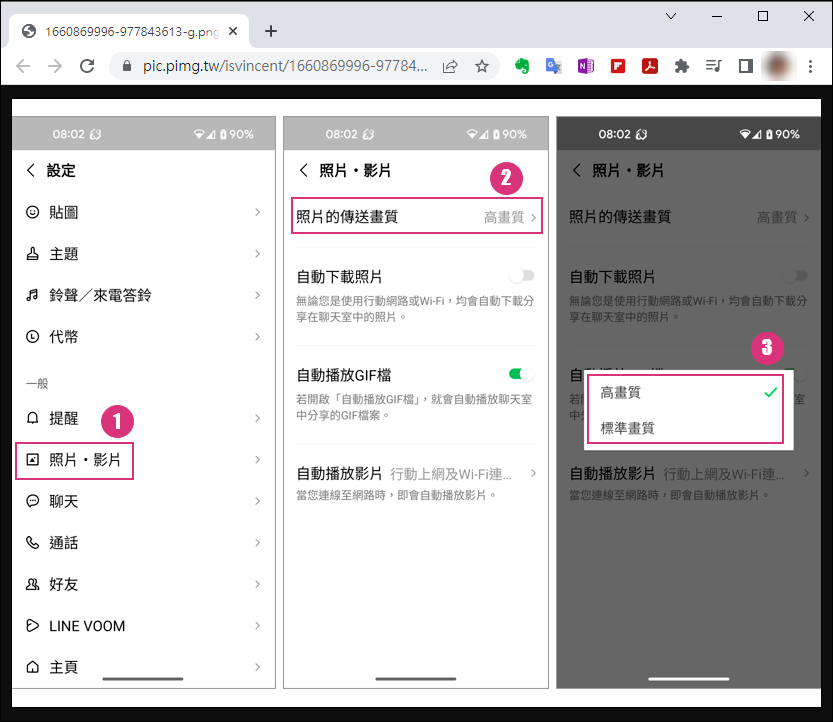The height and width of the screenshot is (722, 833).
Task: Open chevron beside 高畫質 in the middle screen
Action: pyautogui.click(x=533, y=217)
